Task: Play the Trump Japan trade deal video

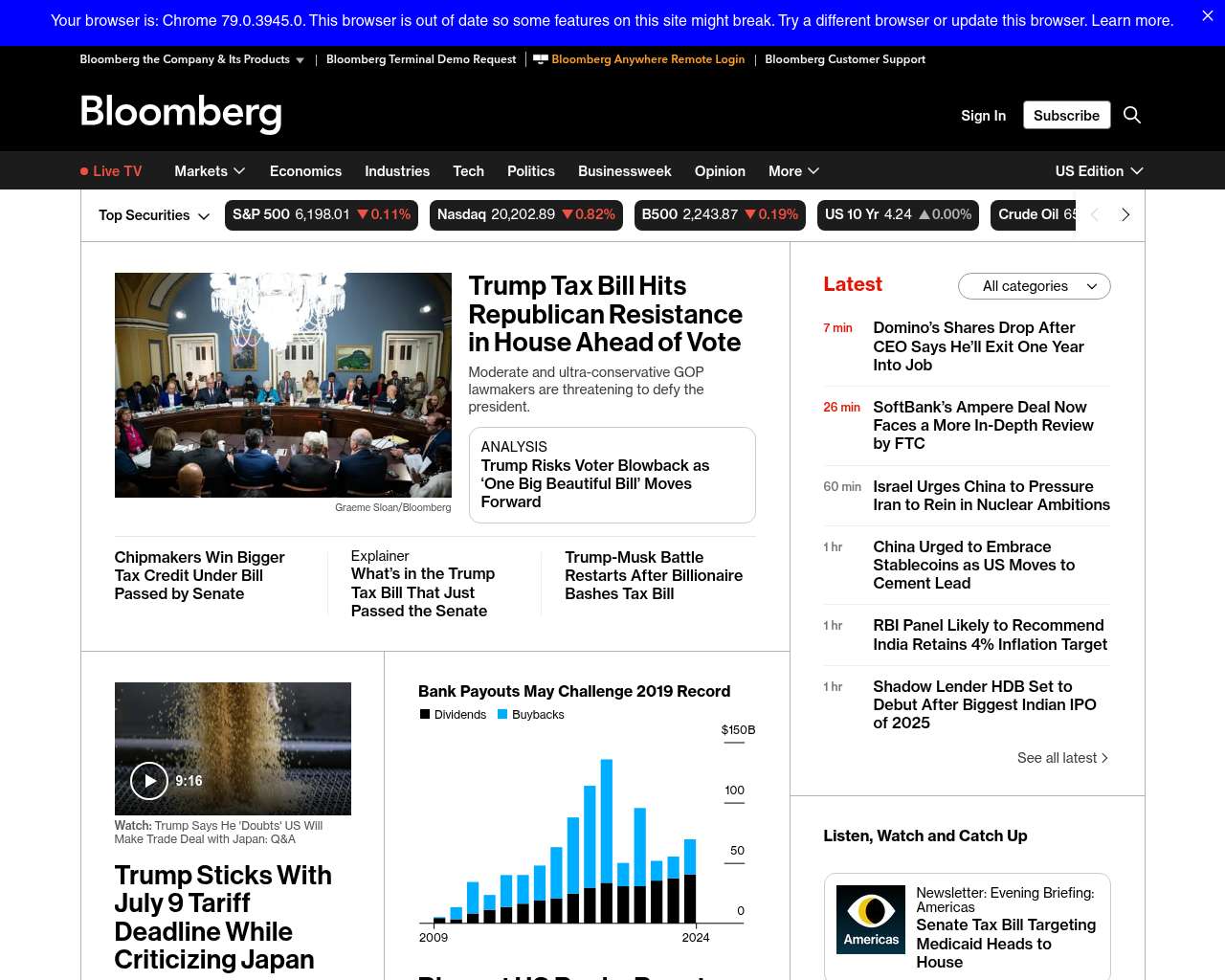Action: [x=149, y=781]
